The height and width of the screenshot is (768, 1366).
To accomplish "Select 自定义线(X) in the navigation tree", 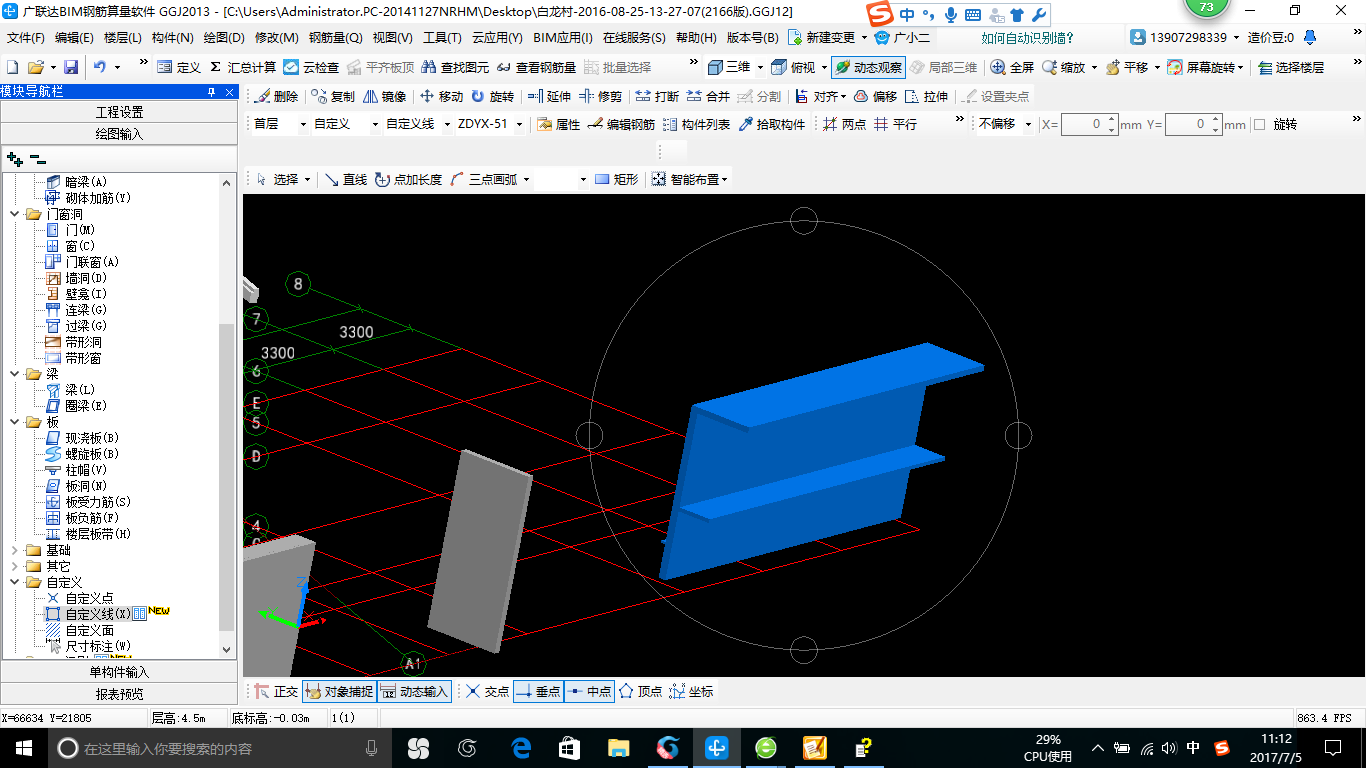I will [x=98, y=614].
